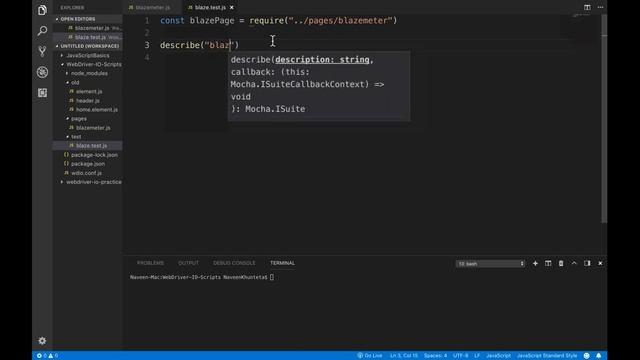
Task: Open package.json file
Action: [x=87, y=164]
